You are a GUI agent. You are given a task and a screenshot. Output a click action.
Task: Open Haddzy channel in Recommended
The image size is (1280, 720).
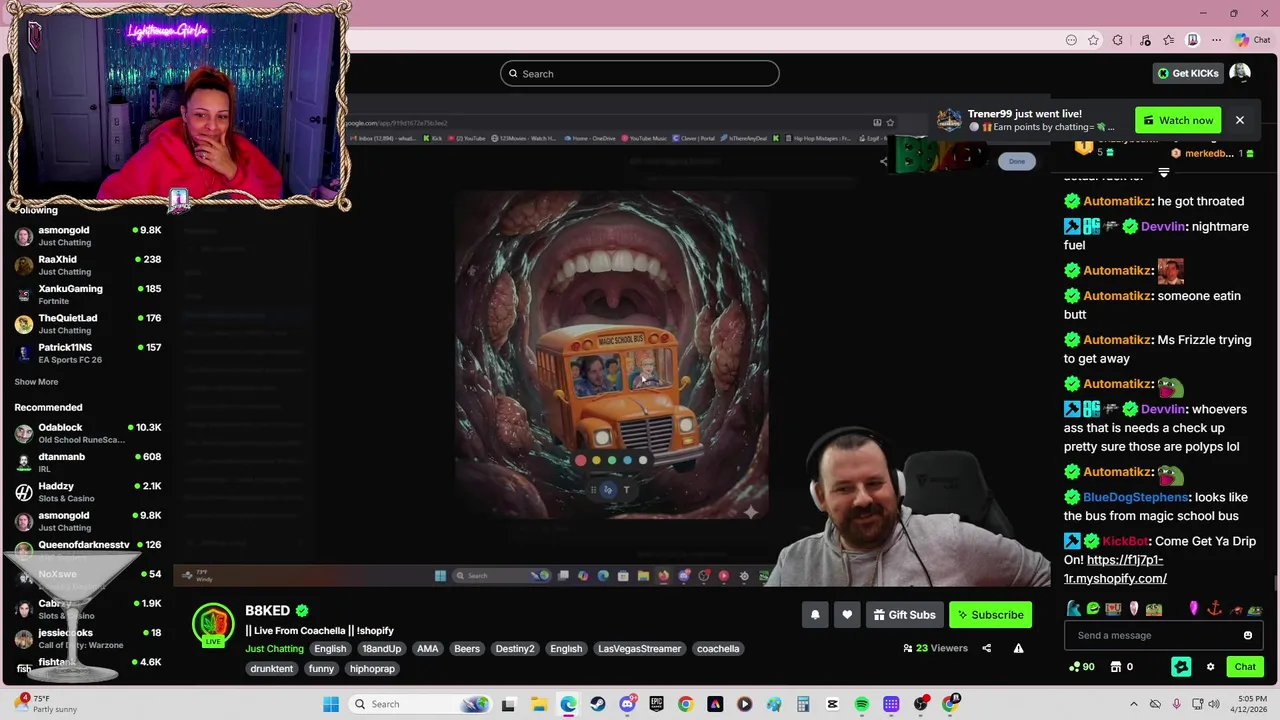88,491
